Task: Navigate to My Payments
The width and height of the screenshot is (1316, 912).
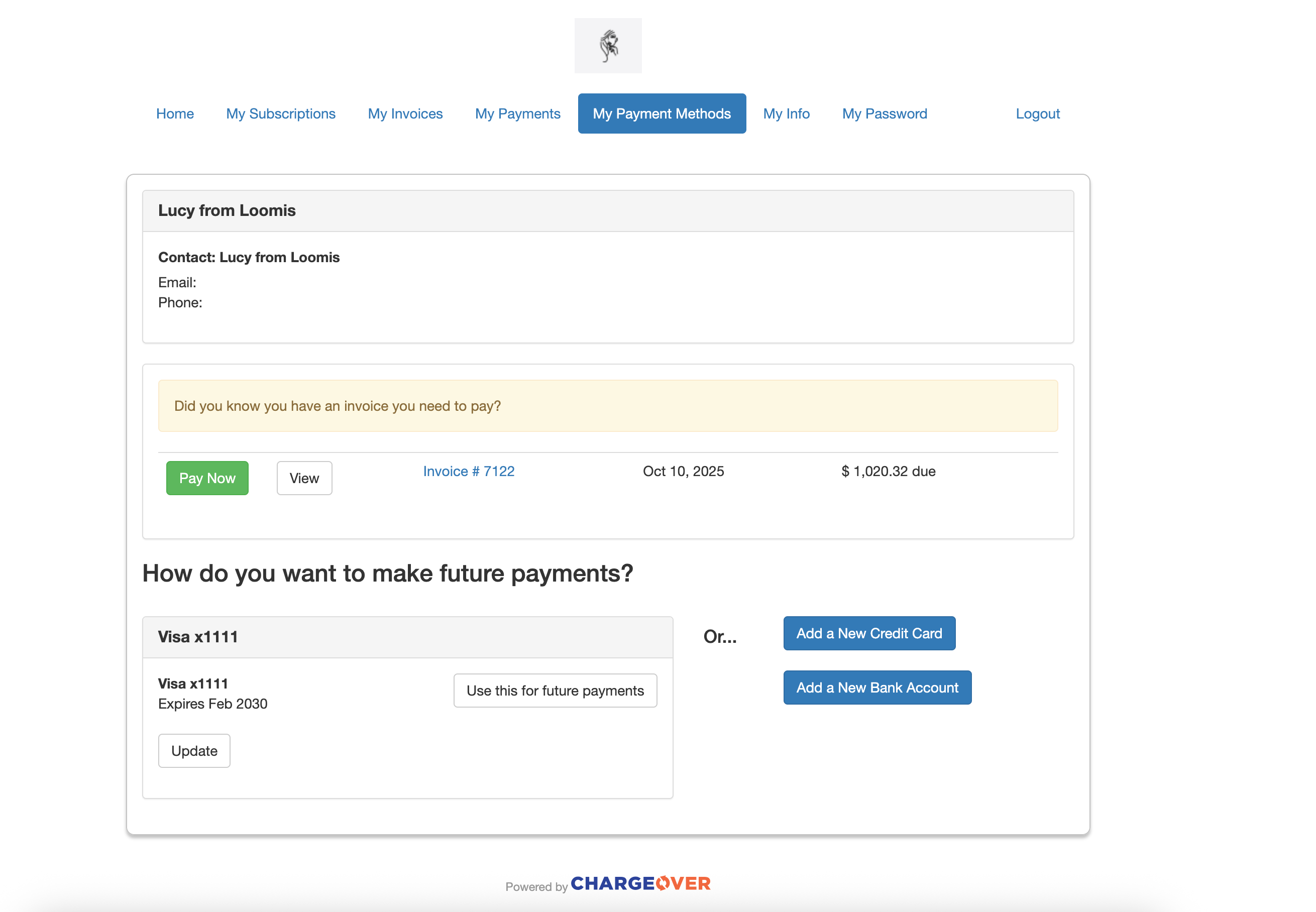Action: [518, 113]
